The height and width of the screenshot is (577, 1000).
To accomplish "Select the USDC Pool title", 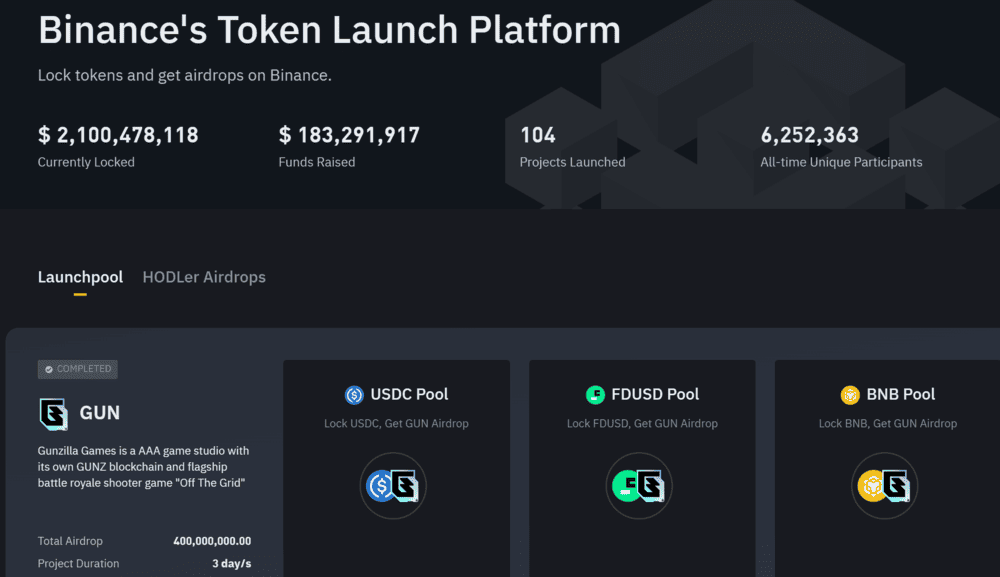I will [x=409, y=395].
